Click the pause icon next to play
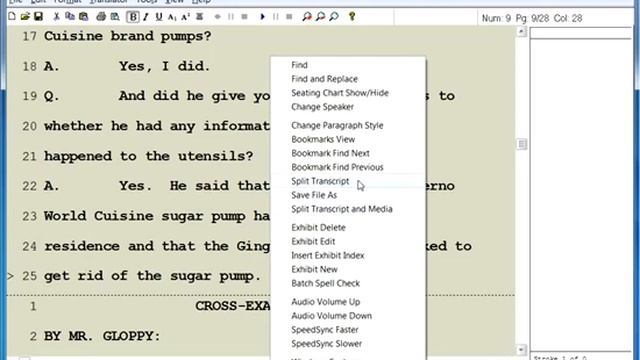This screenshot has width=640, height=360. (x=276, y=17)
